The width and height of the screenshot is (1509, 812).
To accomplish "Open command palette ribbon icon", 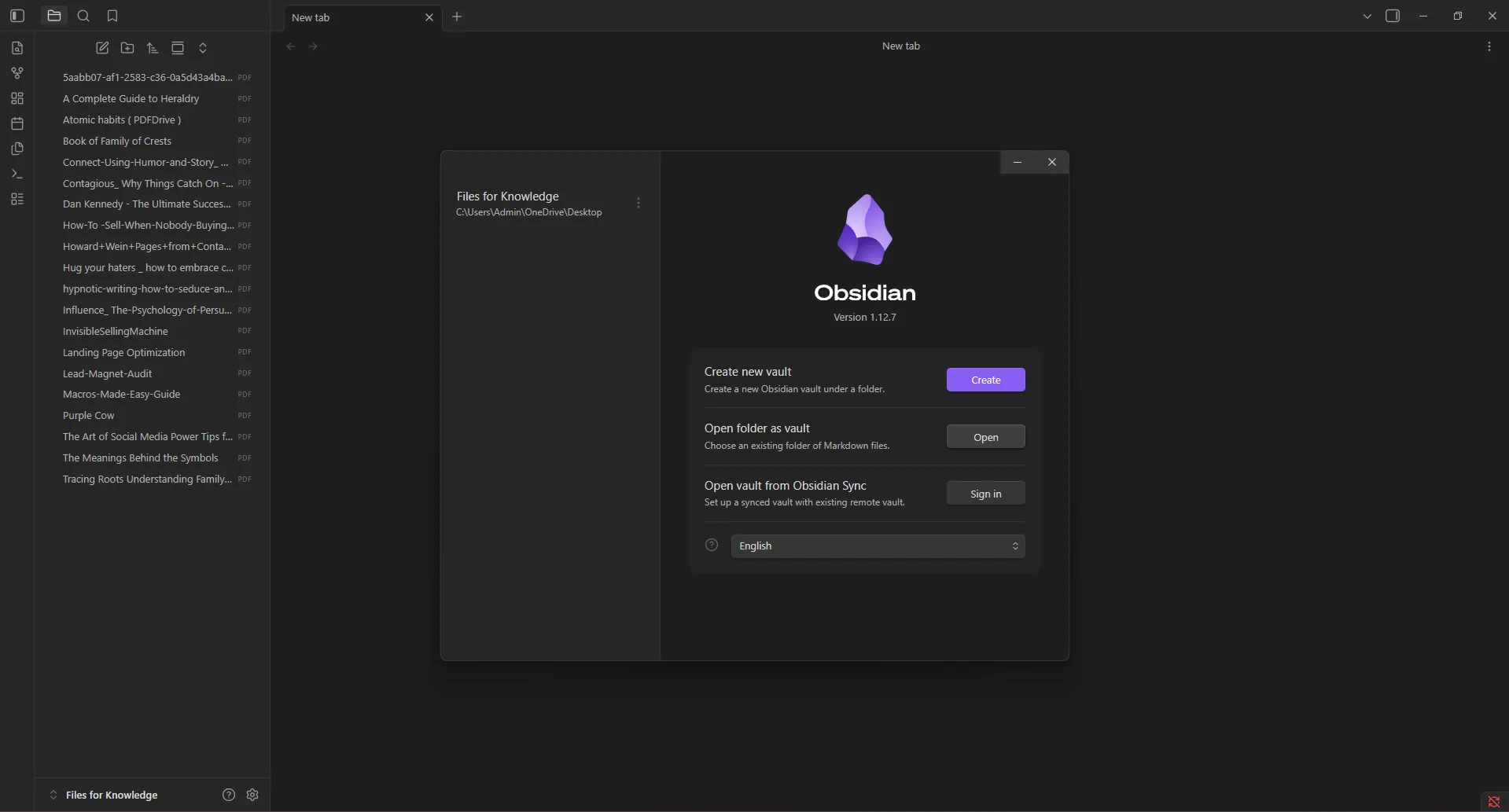I will click(x=17, y=174).
